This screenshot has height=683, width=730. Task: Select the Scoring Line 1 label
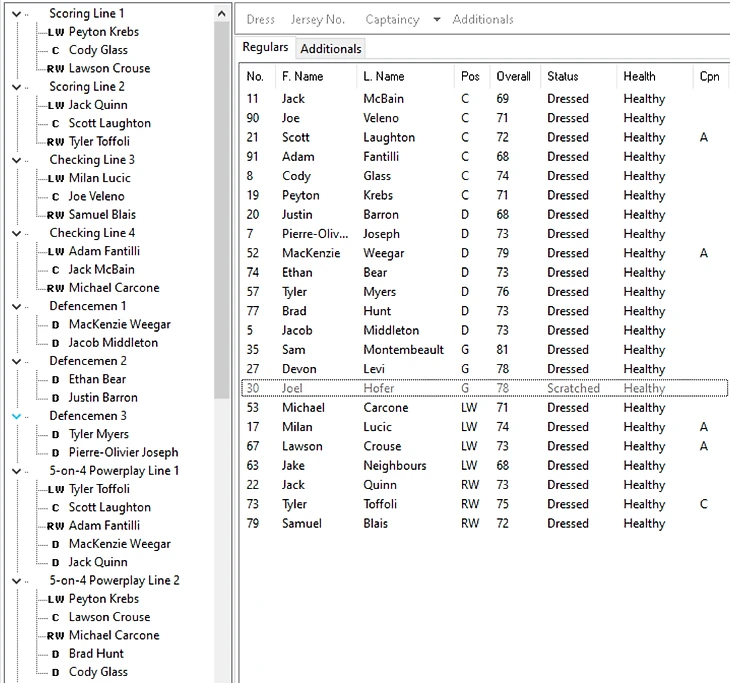87,14
